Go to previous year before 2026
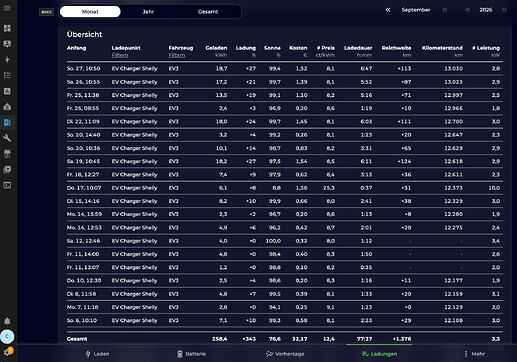The image size is (517, 362). point(468,10)
